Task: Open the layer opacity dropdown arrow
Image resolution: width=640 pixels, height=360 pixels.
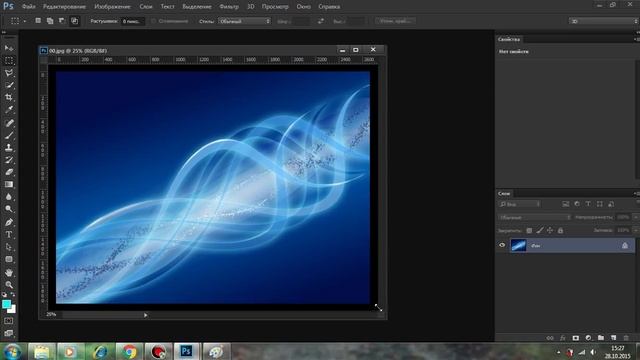Action: tap(636, 217)
